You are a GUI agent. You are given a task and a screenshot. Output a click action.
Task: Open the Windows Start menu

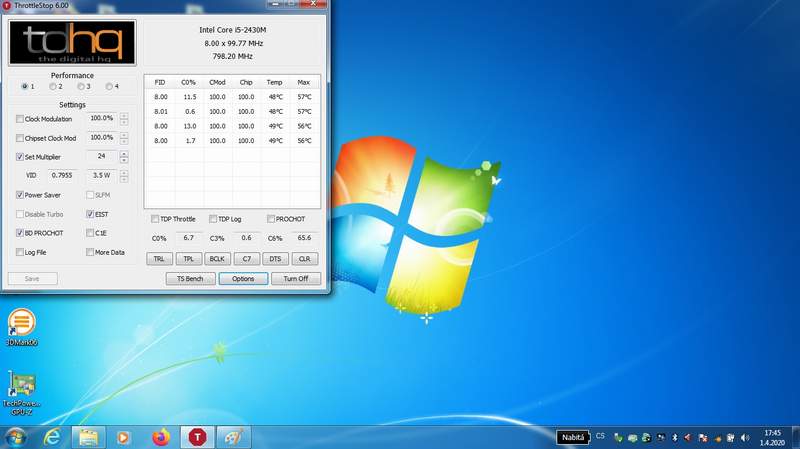tap(14, 438)
